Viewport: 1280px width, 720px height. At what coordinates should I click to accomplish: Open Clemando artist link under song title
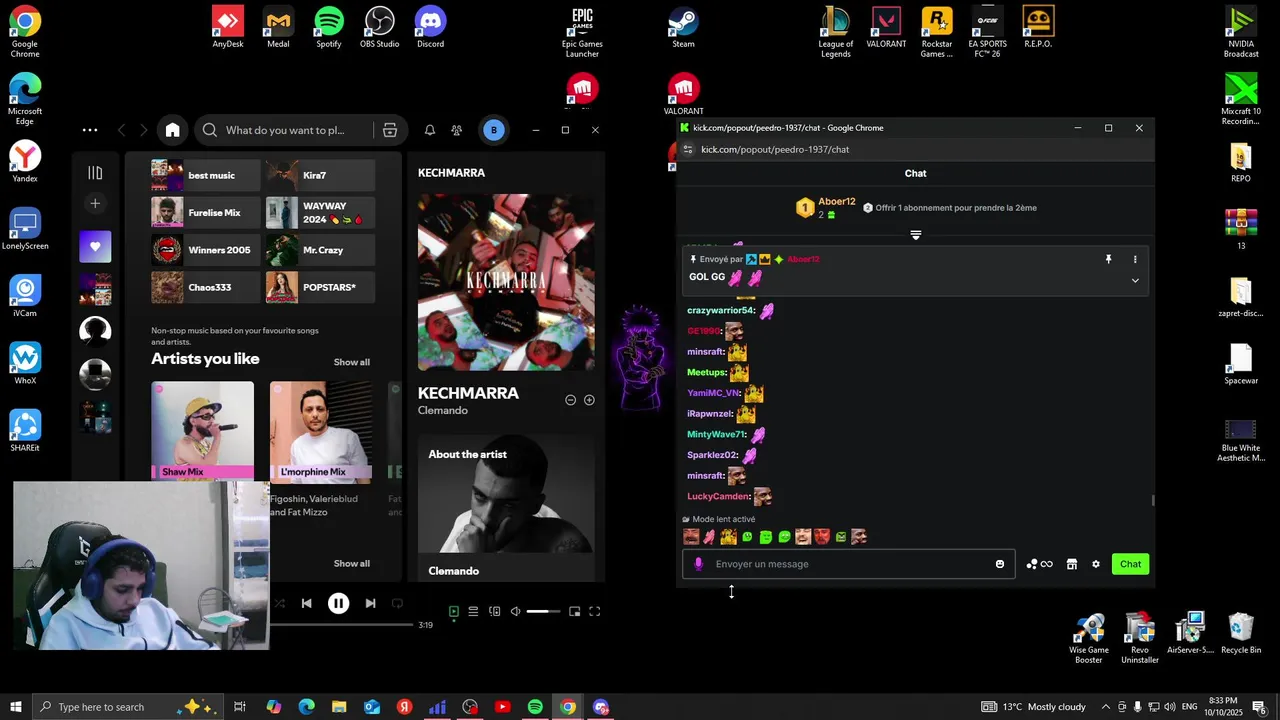tap(442, 411)
